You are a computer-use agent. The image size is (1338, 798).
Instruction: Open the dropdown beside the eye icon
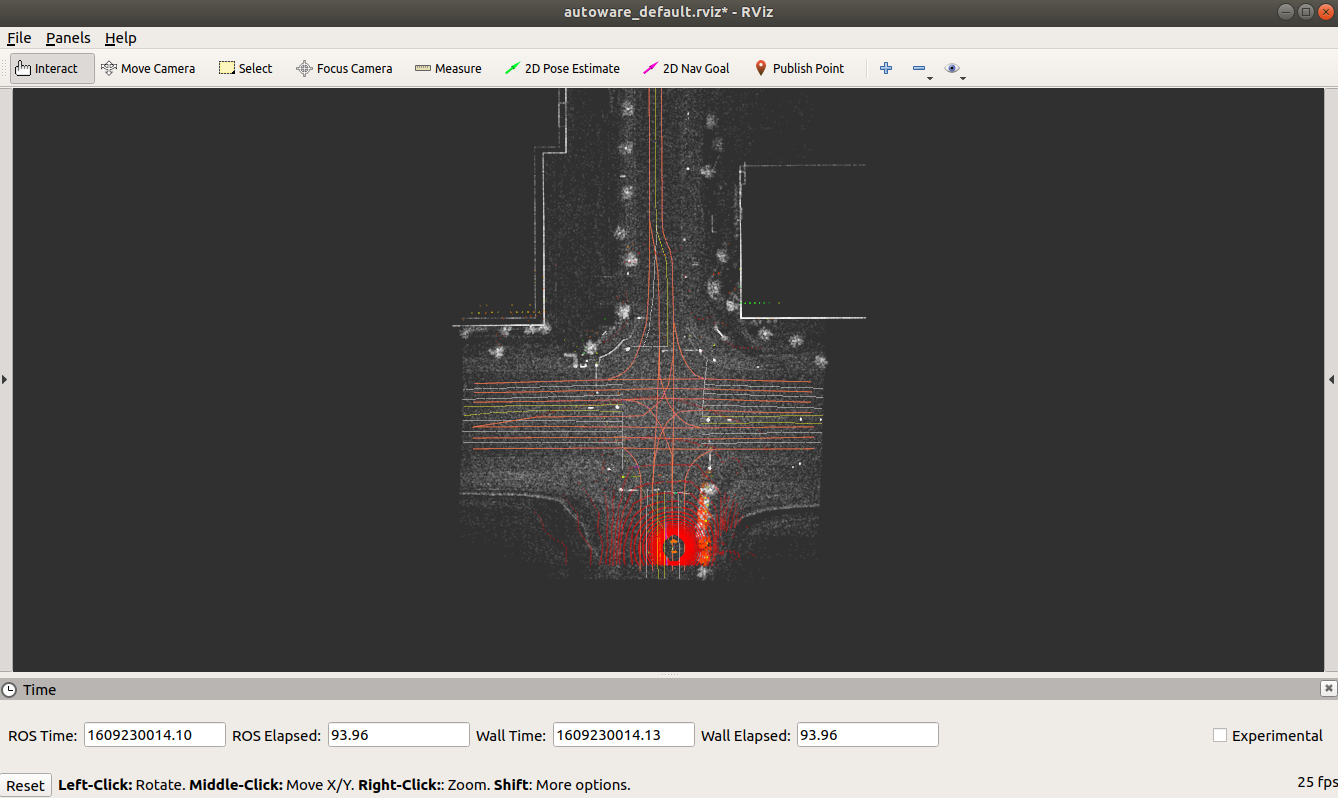pos(962,76)
